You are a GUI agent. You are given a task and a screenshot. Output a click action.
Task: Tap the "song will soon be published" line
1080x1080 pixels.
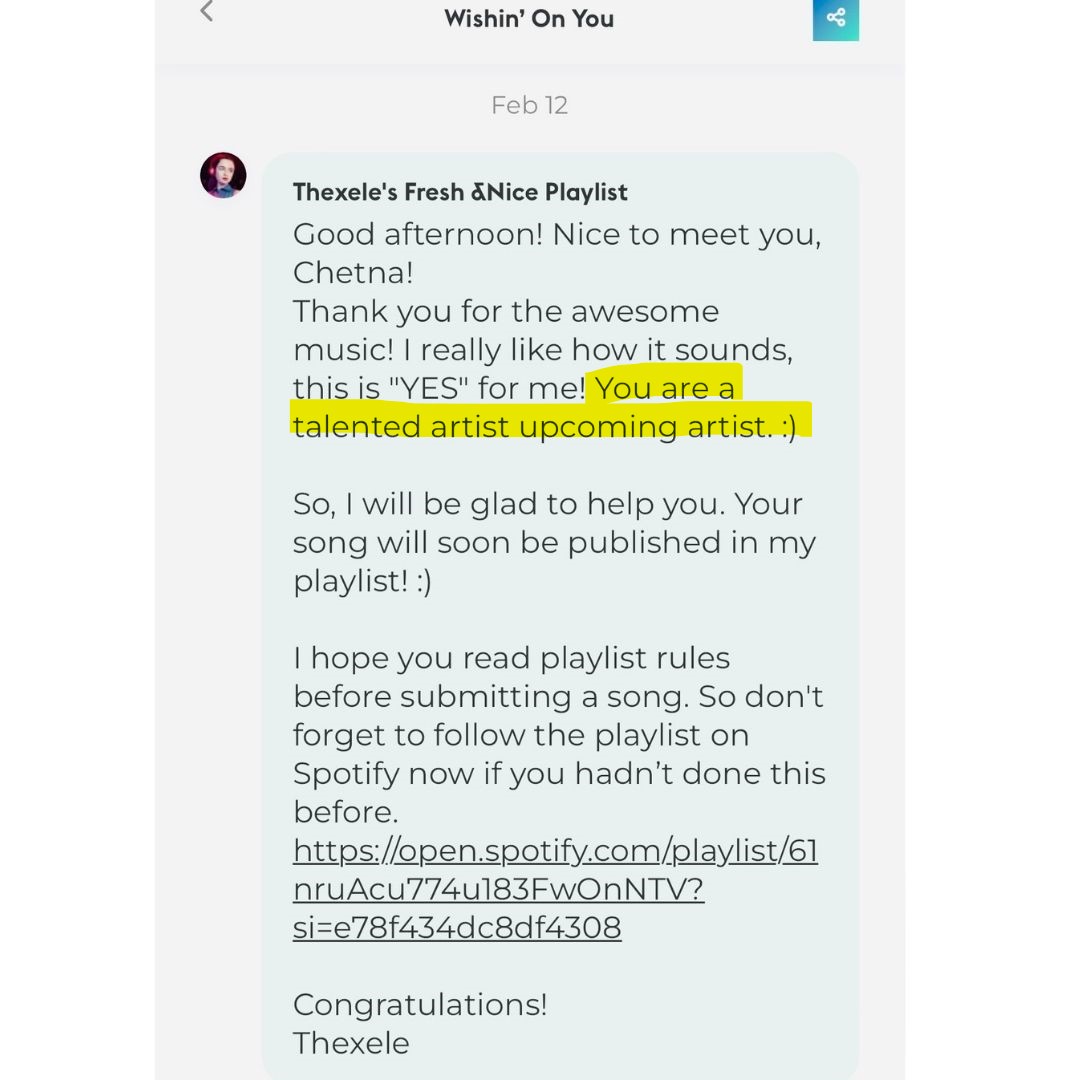tap(554, 543)
